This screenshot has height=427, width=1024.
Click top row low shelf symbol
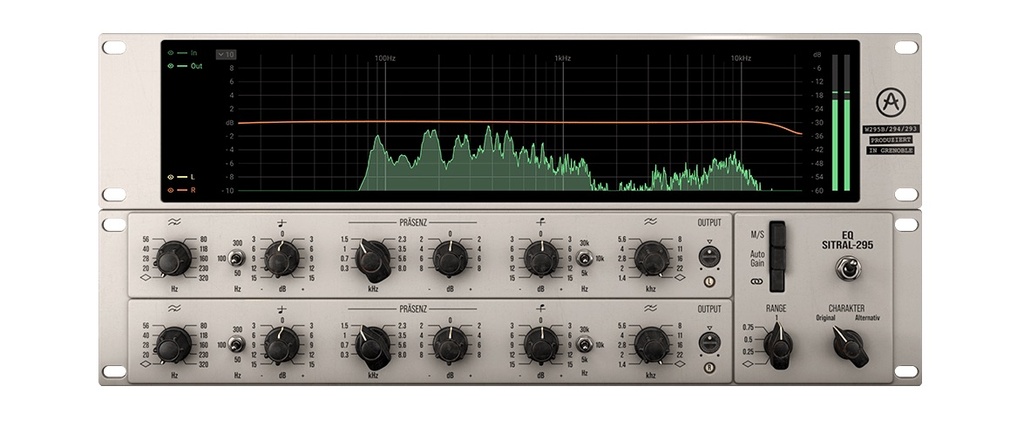pos(282,222)
